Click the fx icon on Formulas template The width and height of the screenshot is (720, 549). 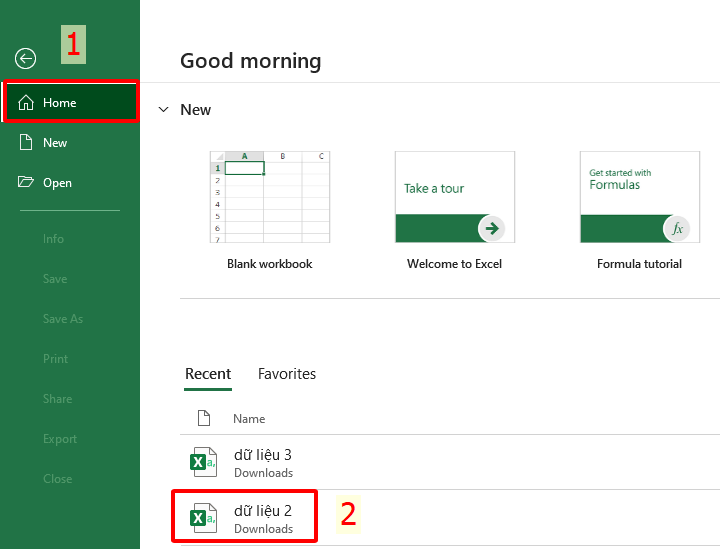677,228
